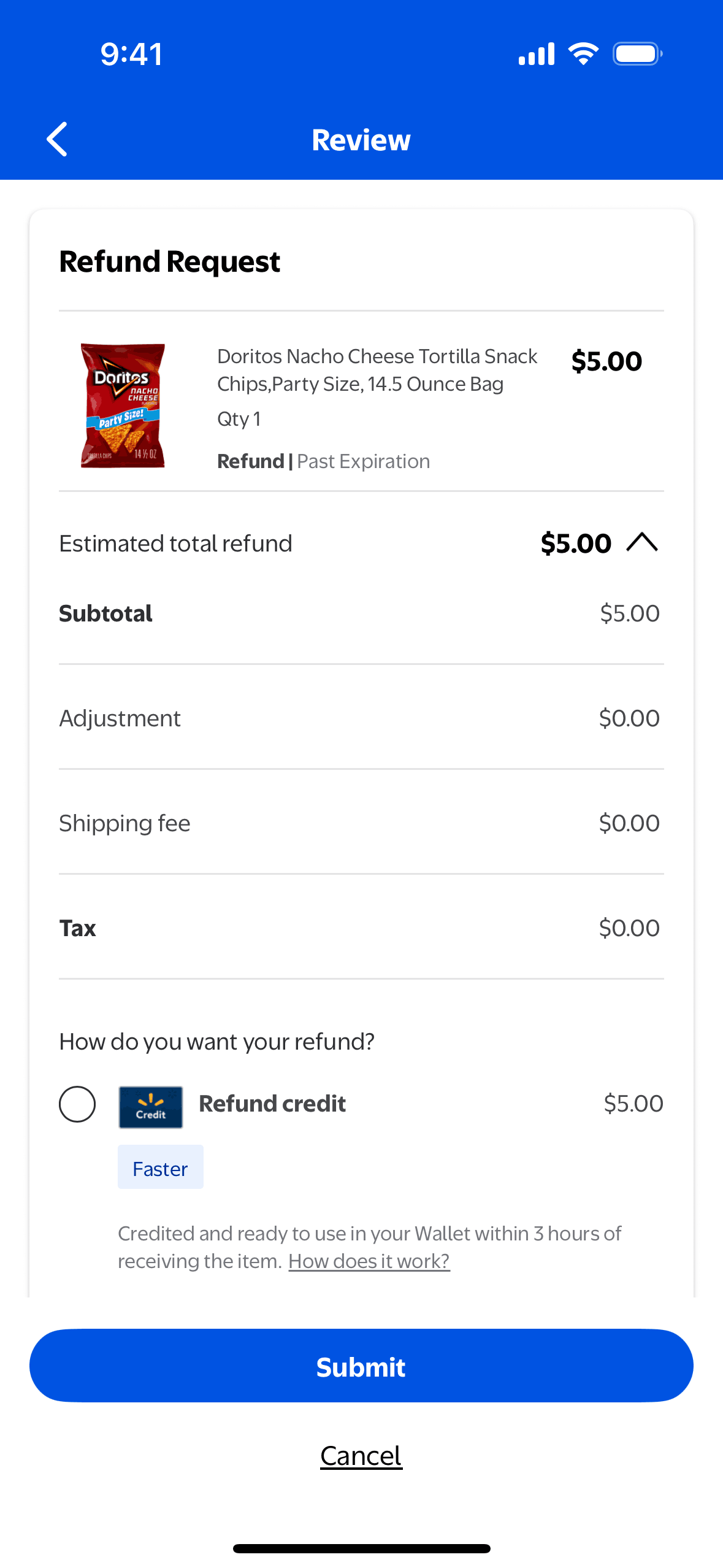This screenshot has height=1568, width=723.
Task: Tap the Review header title
Action: click(x=361, y=140)
